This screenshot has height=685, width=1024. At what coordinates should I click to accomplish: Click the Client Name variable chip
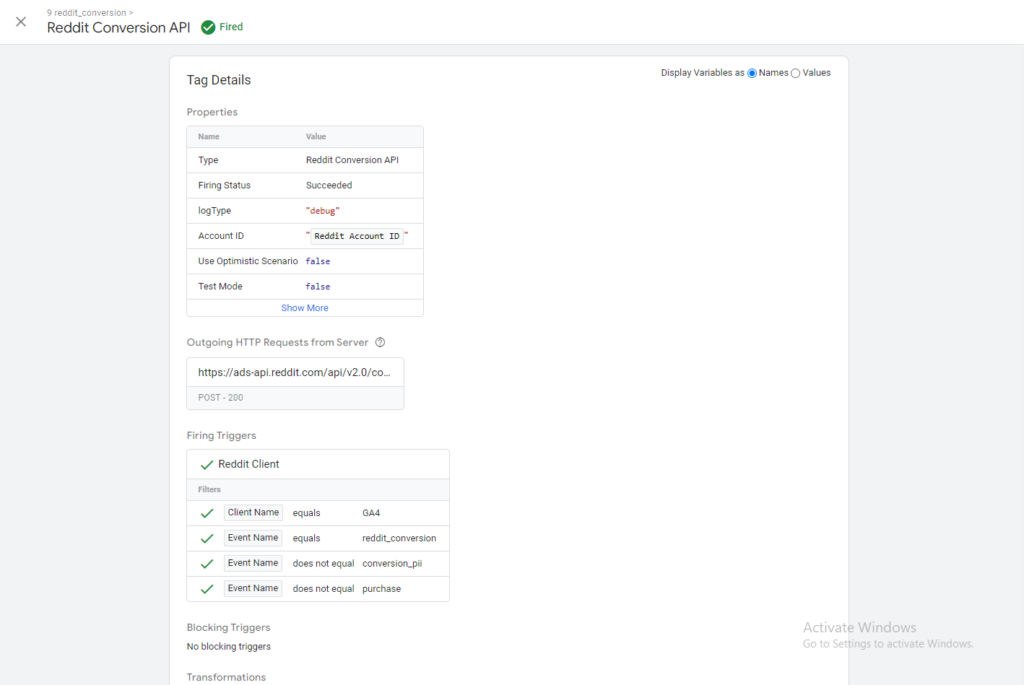tap(253, 513)
